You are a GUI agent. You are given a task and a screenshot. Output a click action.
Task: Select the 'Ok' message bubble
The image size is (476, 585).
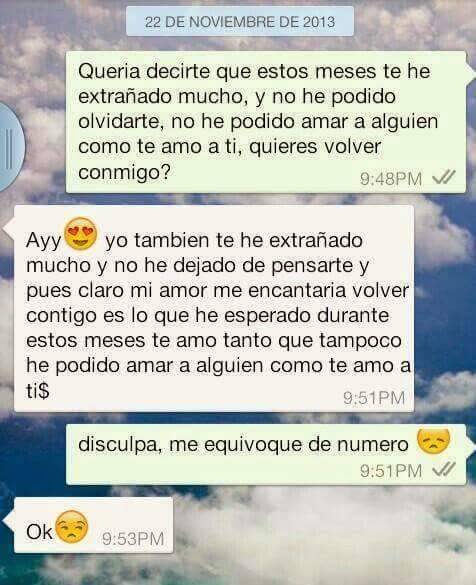[94, 525]
